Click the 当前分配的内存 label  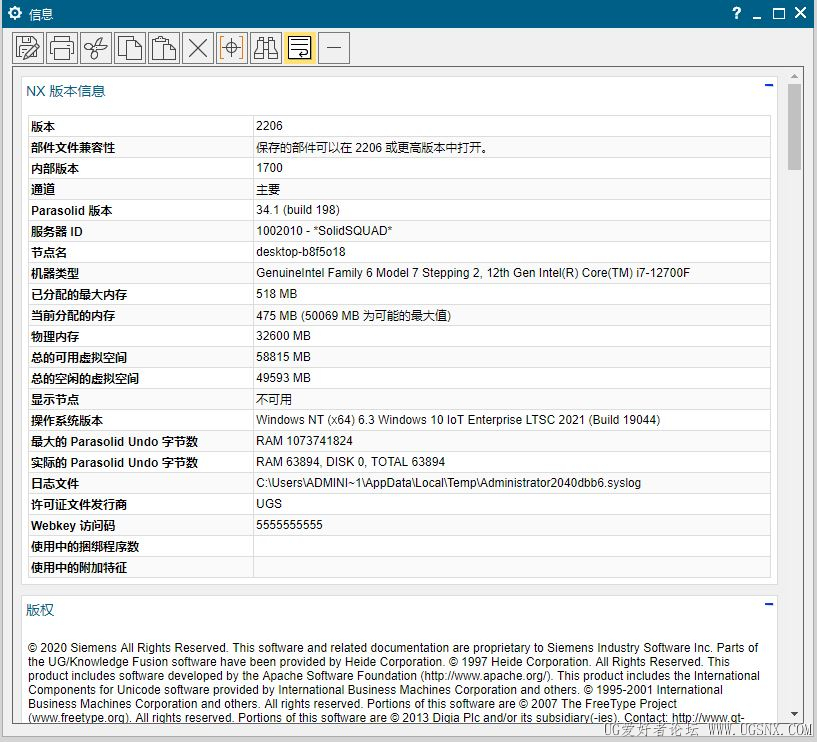coord(73,316)
